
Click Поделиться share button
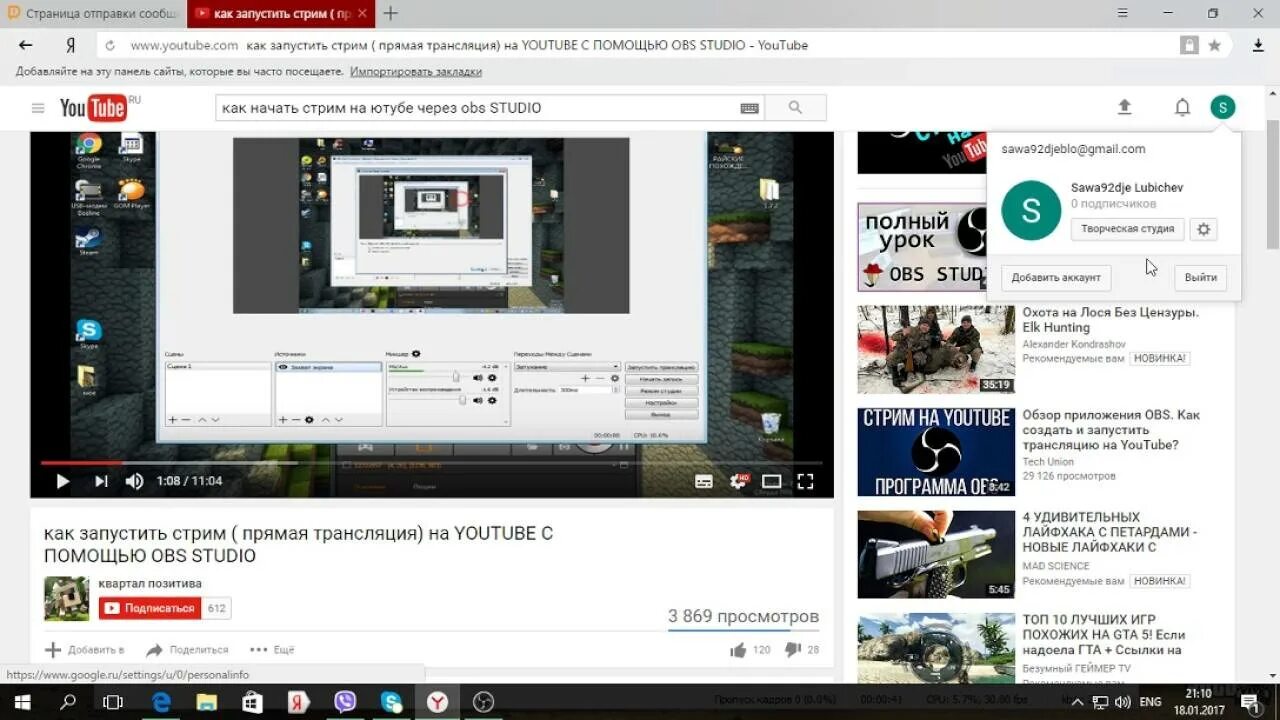click(187, 650)
